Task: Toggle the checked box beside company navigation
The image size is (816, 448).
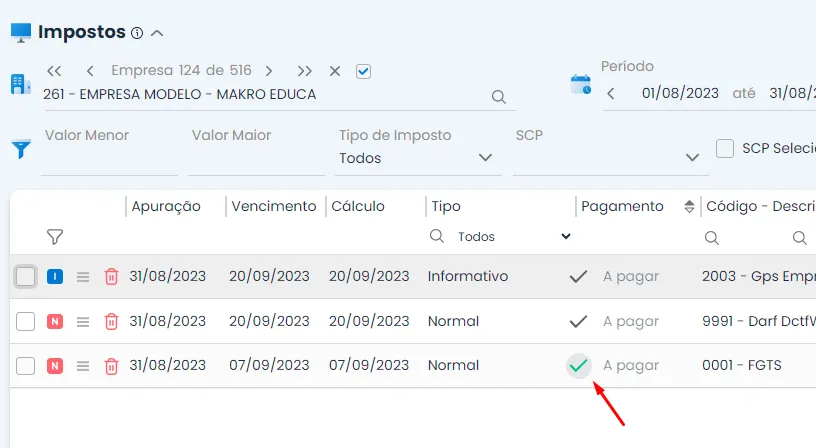Action: point(363,71)
